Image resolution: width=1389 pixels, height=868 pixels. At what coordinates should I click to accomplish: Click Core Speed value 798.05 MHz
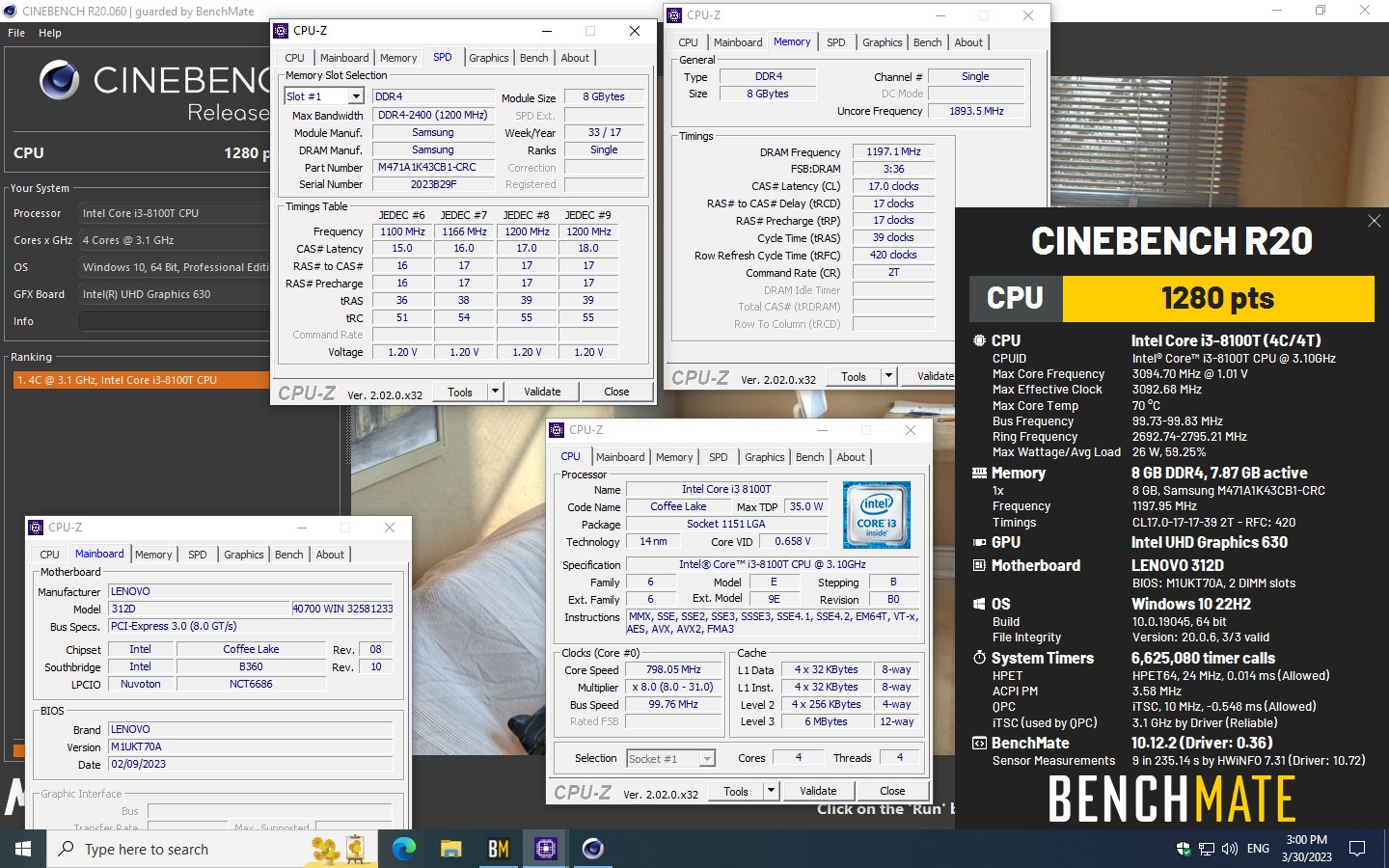coord(673,670)
